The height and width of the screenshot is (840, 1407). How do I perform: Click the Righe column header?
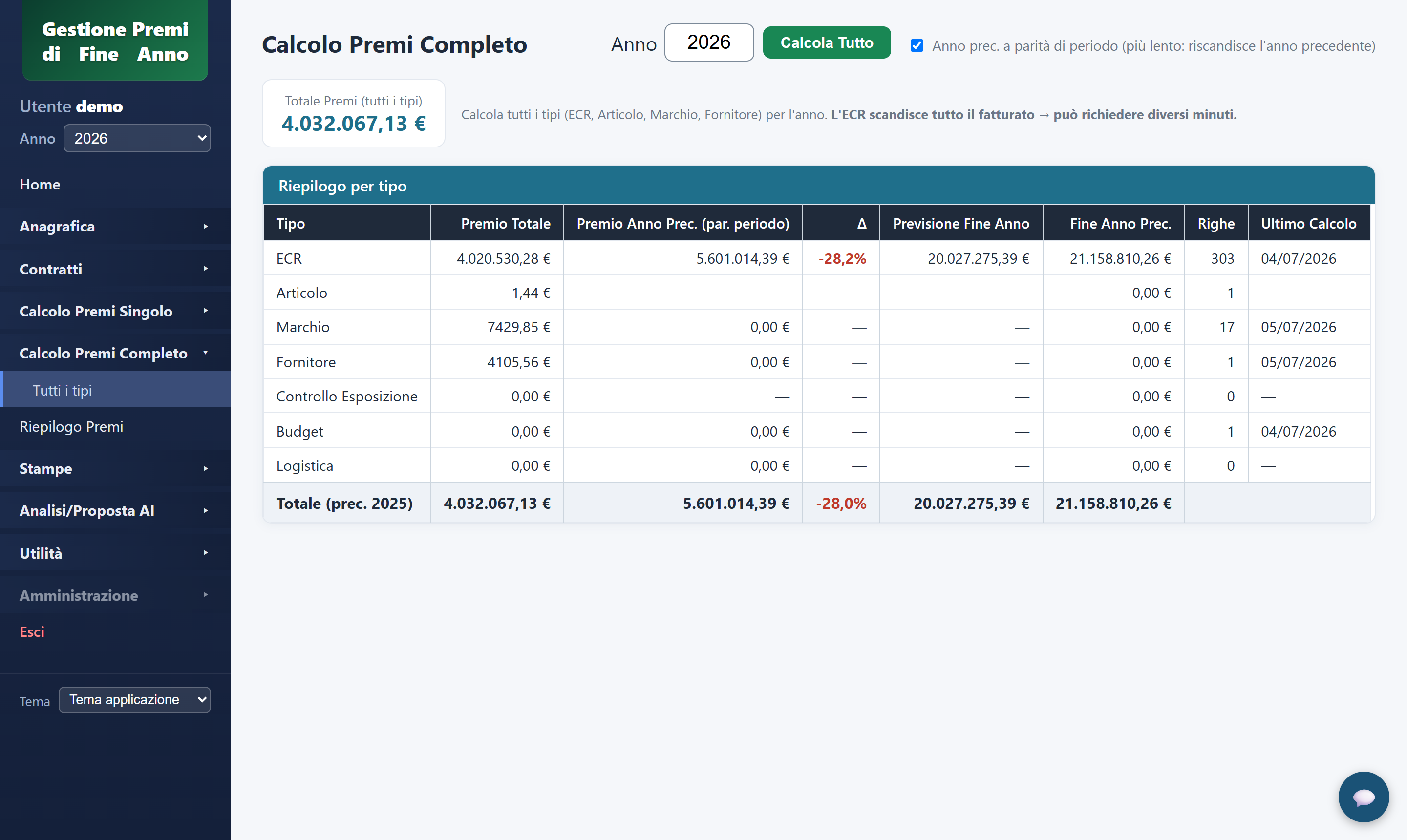coord(1215,224)
